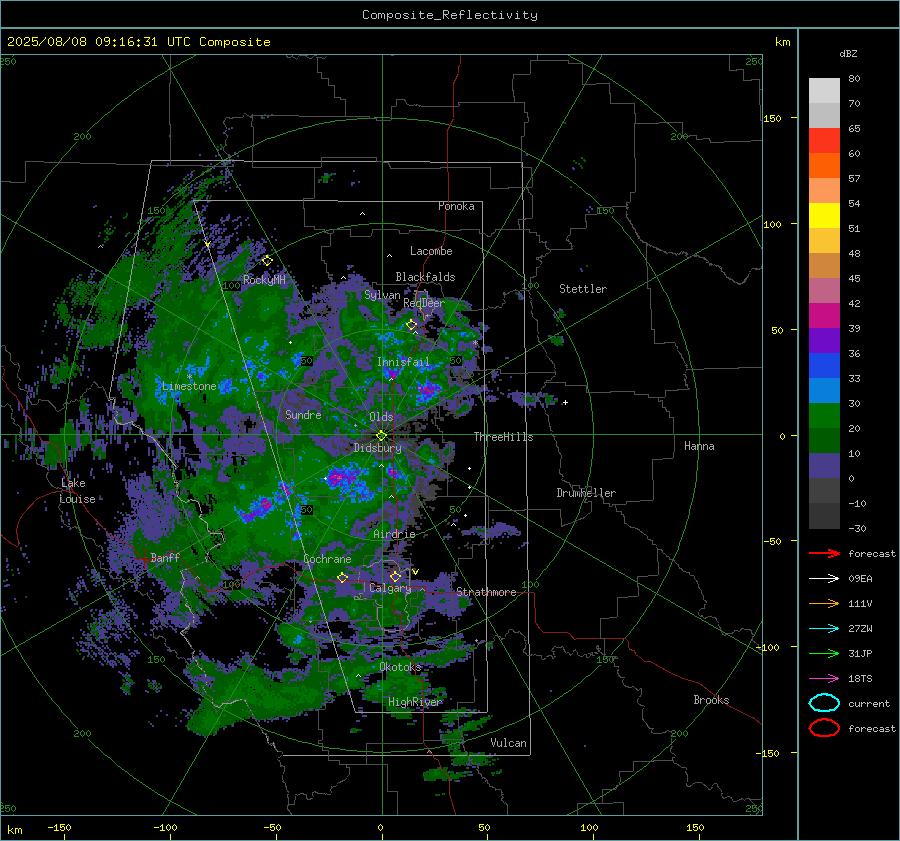
Task: Click the yellow diamond radar-center marker near Olds
Action: 381,436
